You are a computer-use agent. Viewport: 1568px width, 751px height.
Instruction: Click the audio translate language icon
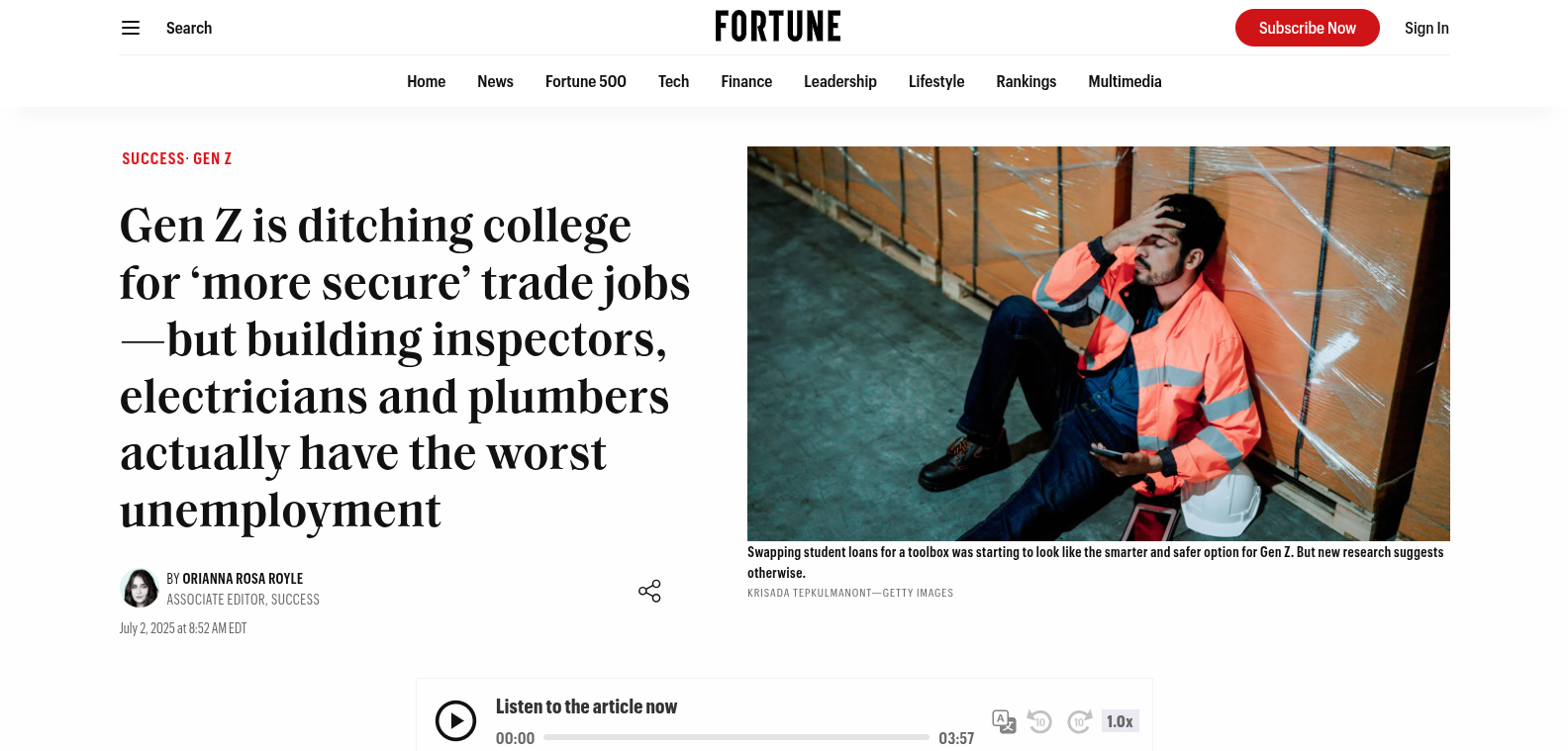coord(1004,721)
